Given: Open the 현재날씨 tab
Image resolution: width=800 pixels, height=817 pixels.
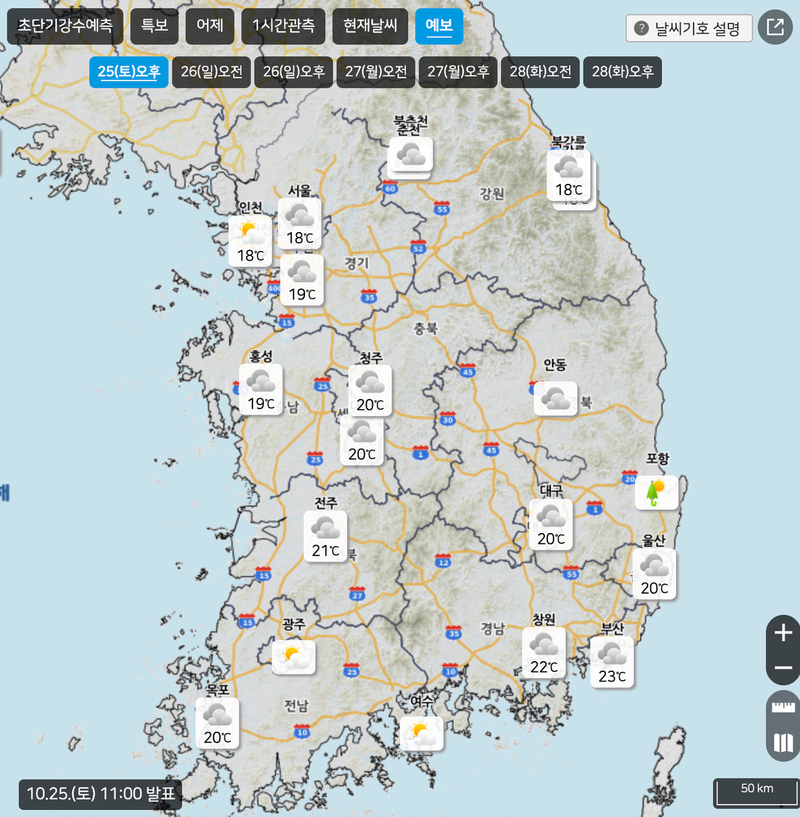Looking at the screenshot, I should coord(370,27).
